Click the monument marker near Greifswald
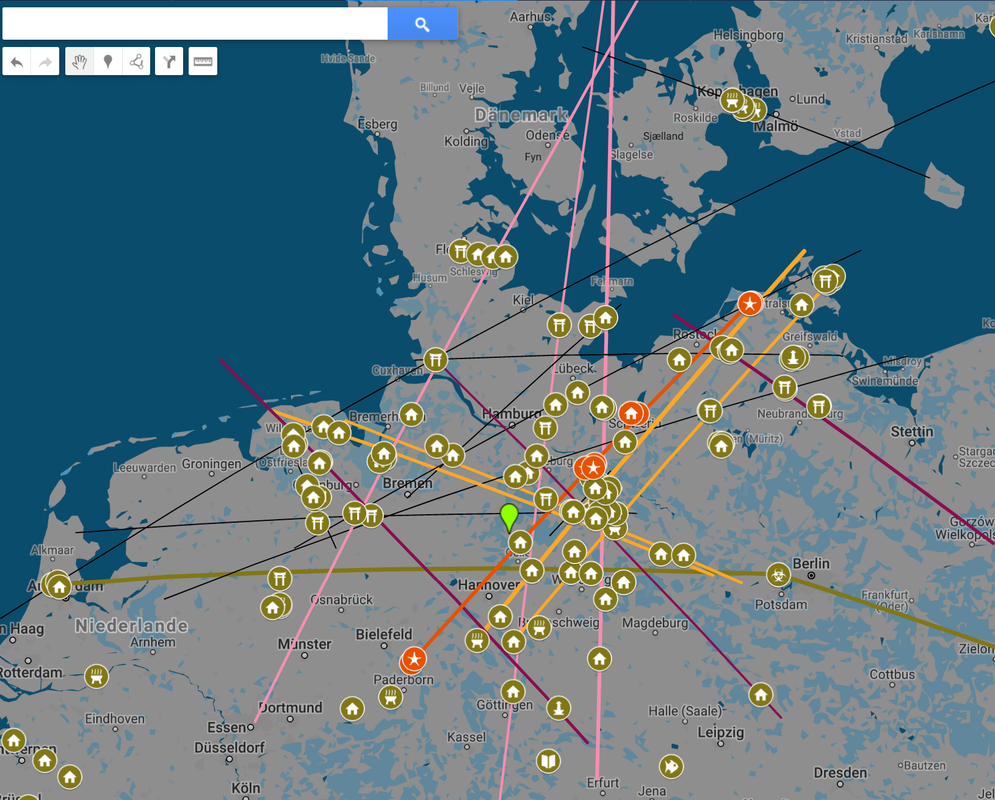 pos(793,358)
